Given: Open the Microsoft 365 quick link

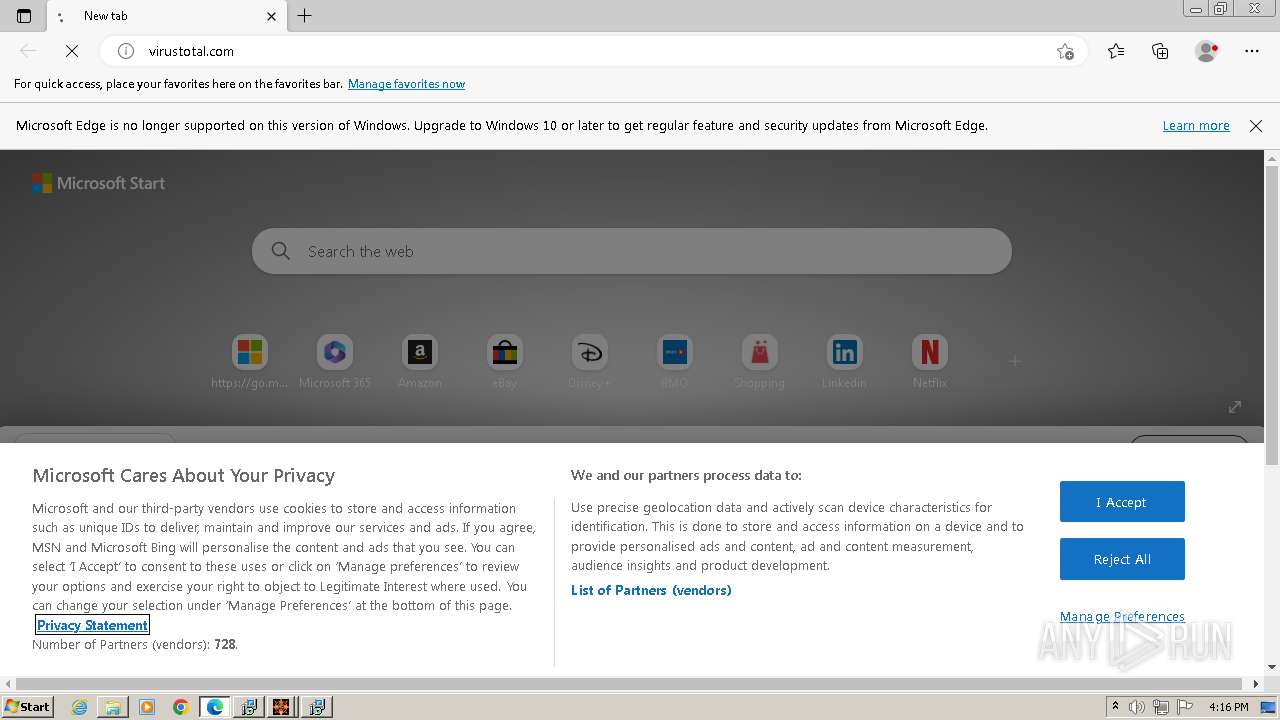Looking at the screenshot, I should tap(335, 362).
